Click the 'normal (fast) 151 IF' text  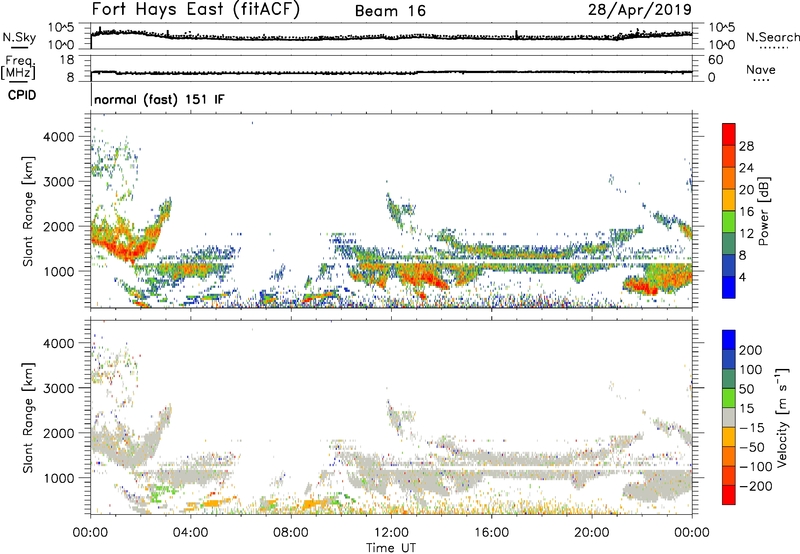coord(159,99)
